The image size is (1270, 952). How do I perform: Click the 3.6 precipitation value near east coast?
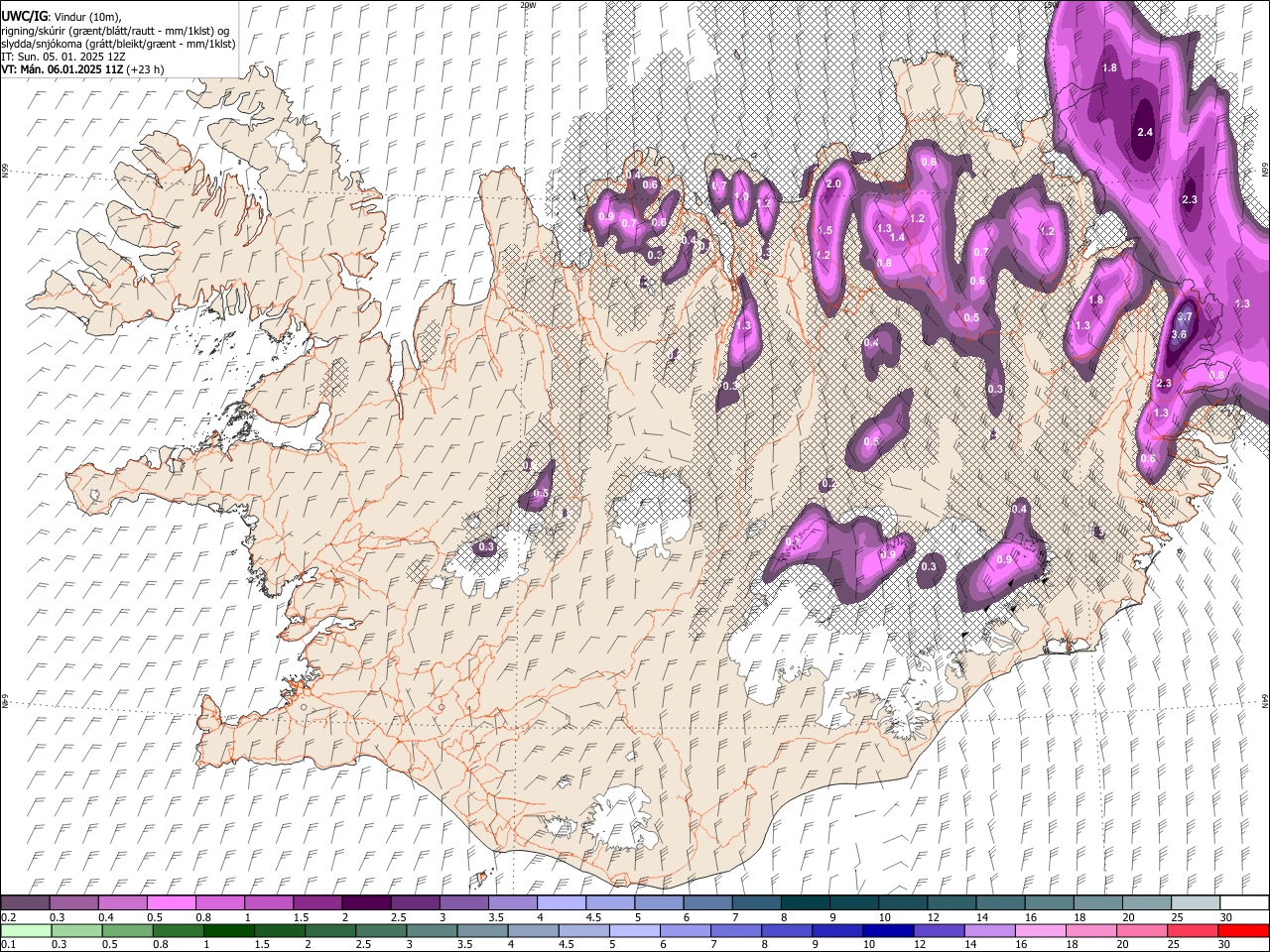[1179, 335]
